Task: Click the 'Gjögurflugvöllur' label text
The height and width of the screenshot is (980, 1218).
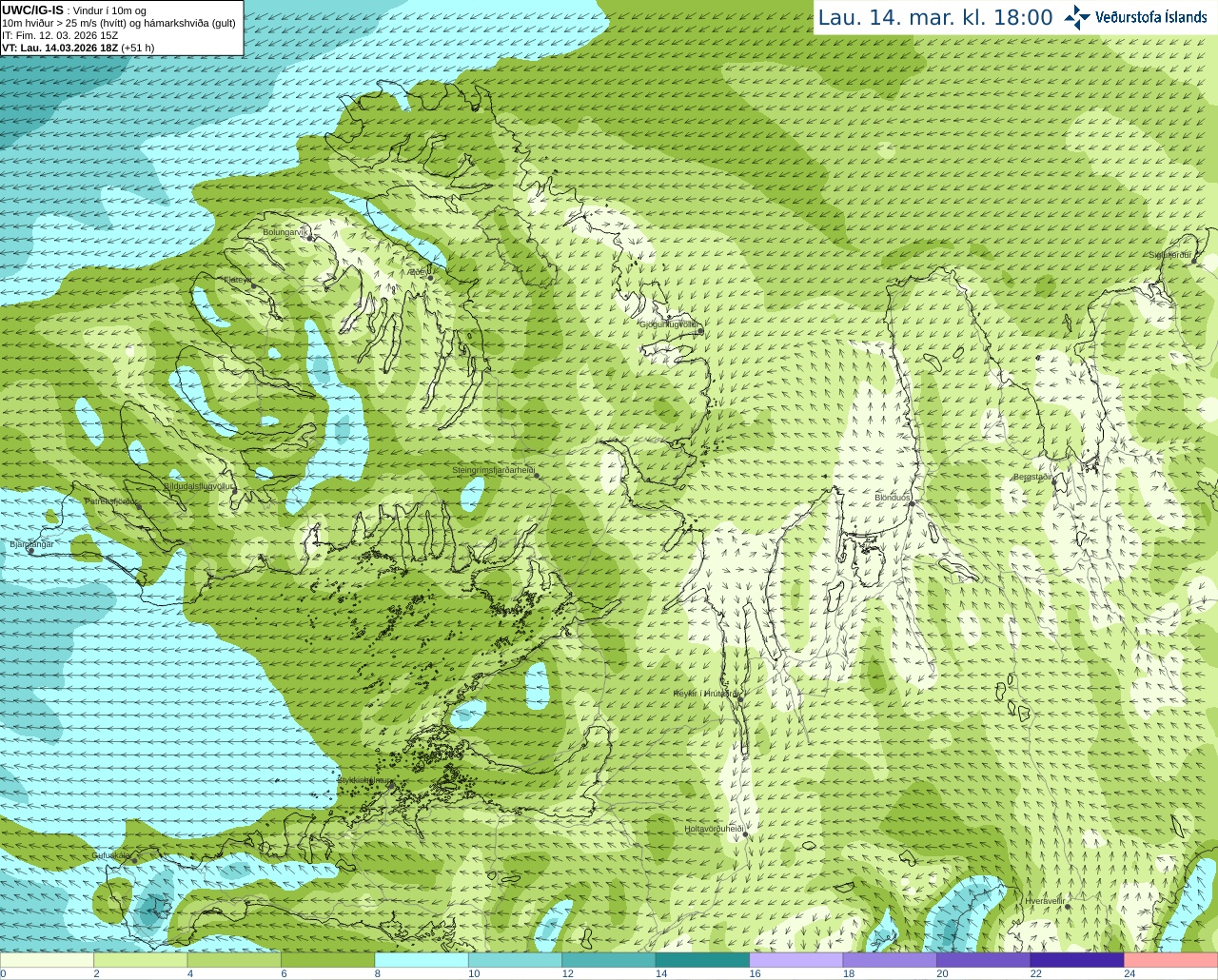Action: 669,324
